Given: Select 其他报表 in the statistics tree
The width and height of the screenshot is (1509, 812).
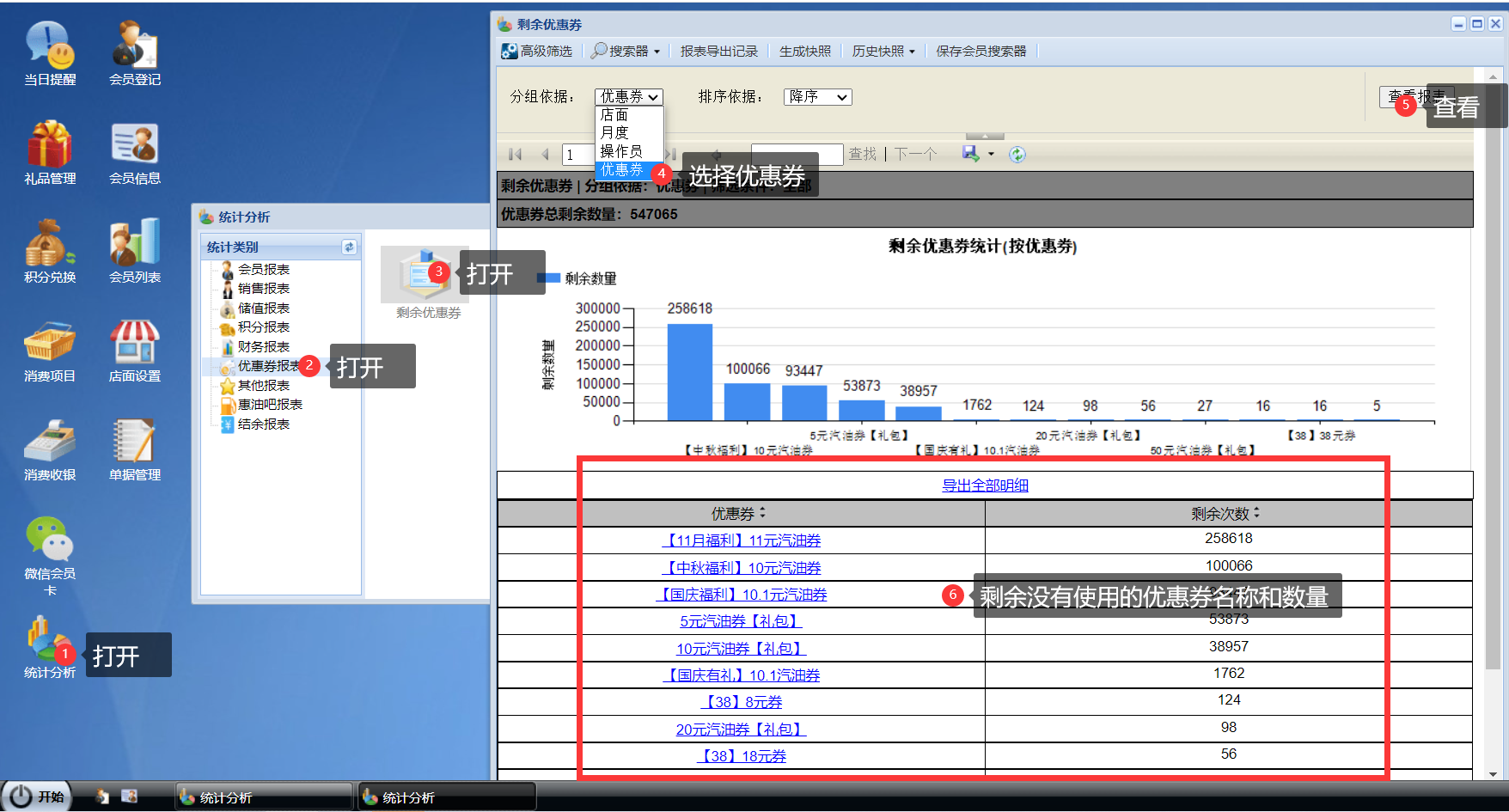Looking at the screenshot, I should pos(263,386).
